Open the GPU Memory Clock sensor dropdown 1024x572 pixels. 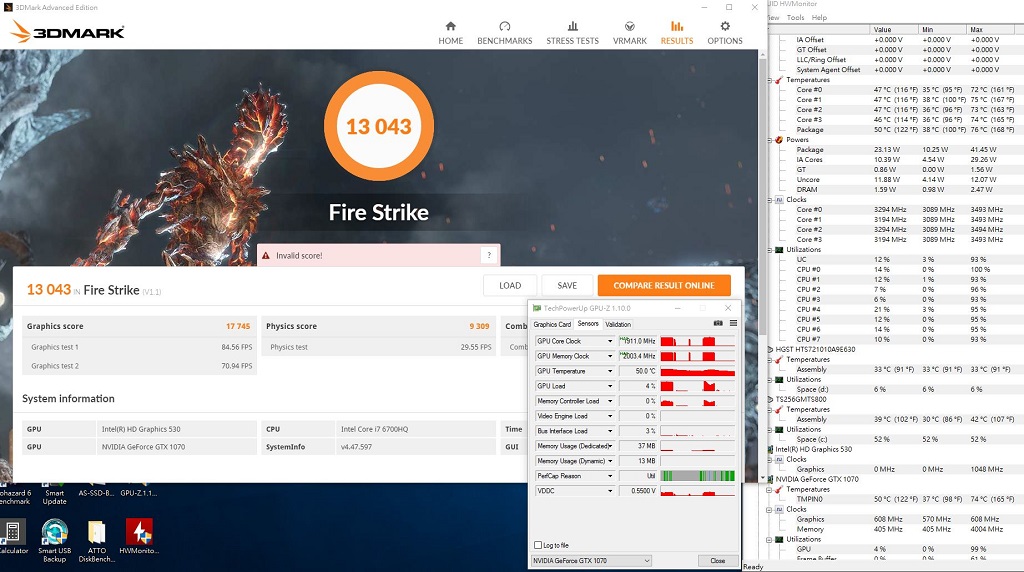[610, 356]
